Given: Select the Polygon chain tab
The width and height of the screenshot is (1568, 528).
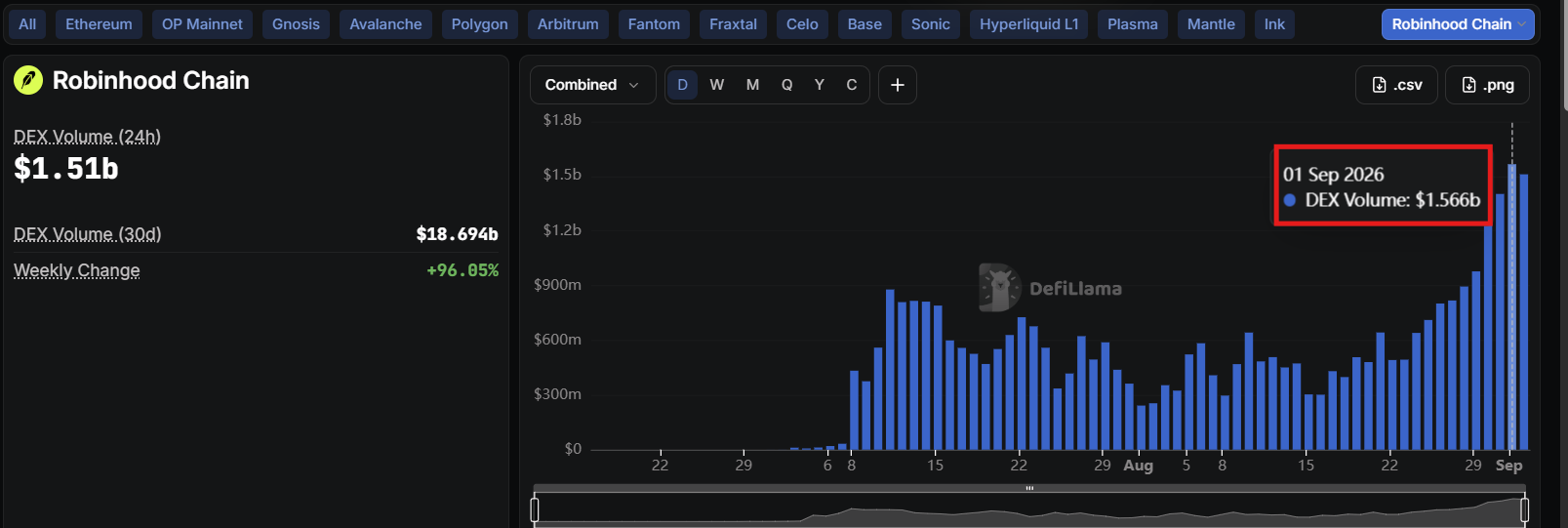Looking at the screenshot, I should [x=479, y=24].
